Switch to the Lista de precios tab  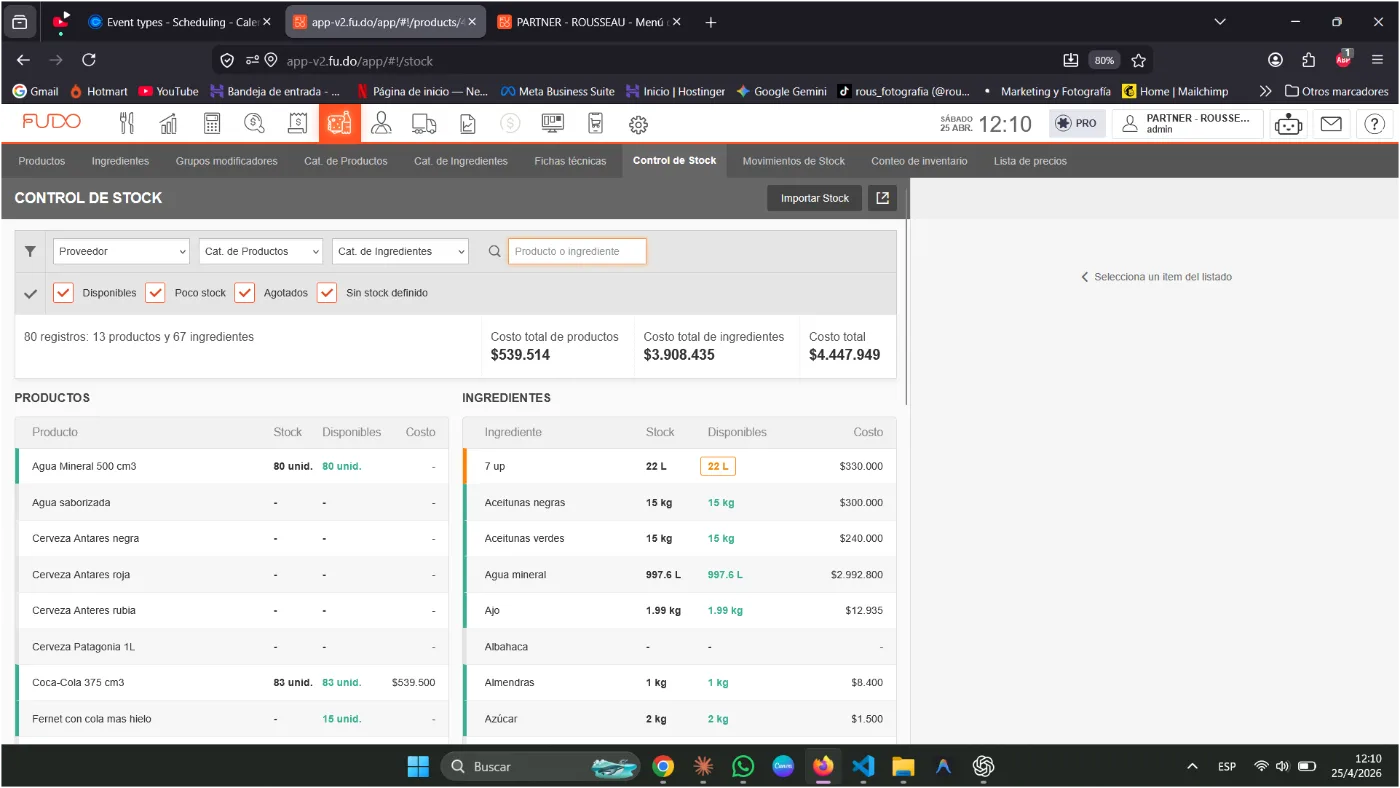coord(1030,161)
